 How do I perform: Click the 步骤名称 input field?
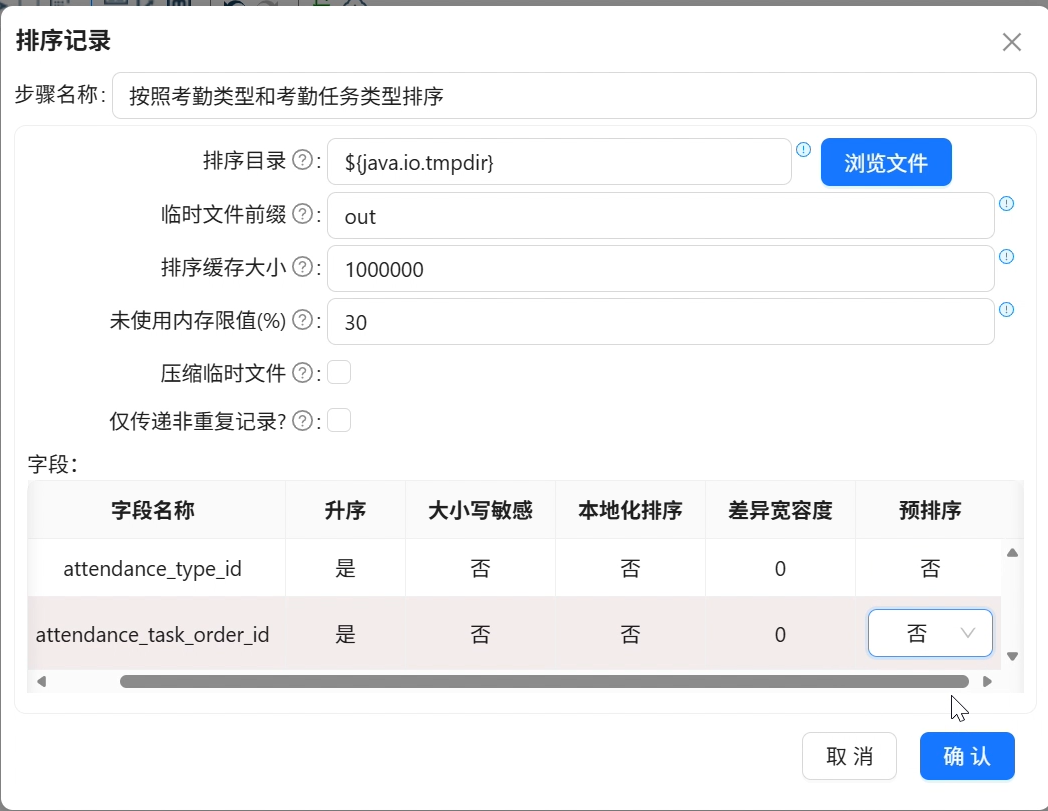(x=574, y=96)
